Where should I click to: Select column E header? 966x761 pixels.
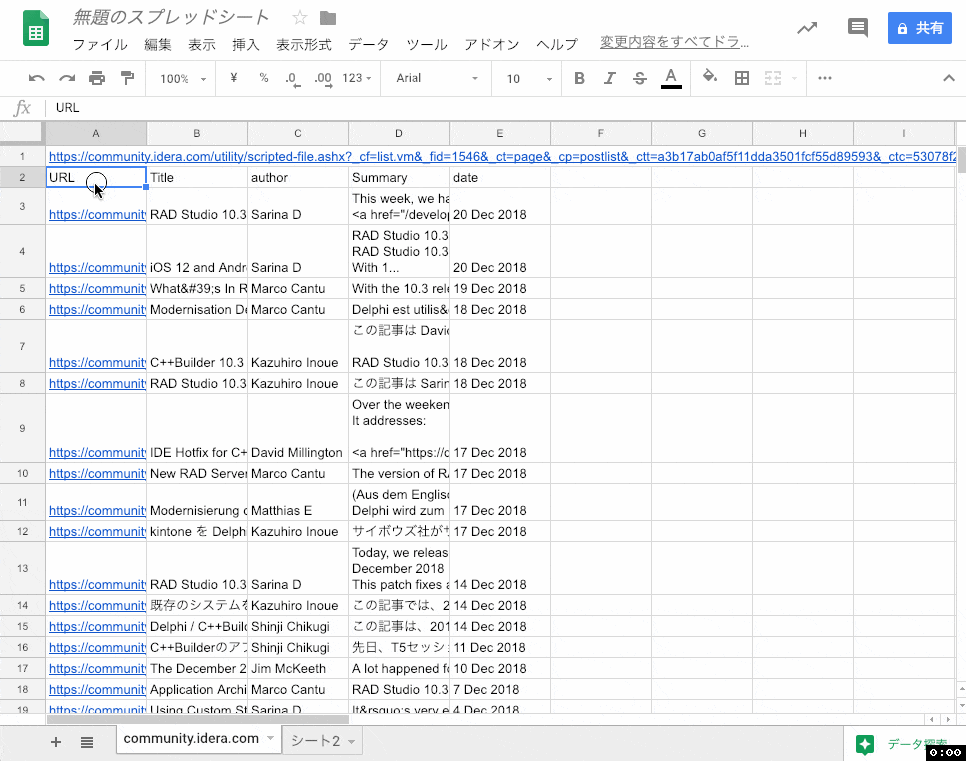click(500, 133)
